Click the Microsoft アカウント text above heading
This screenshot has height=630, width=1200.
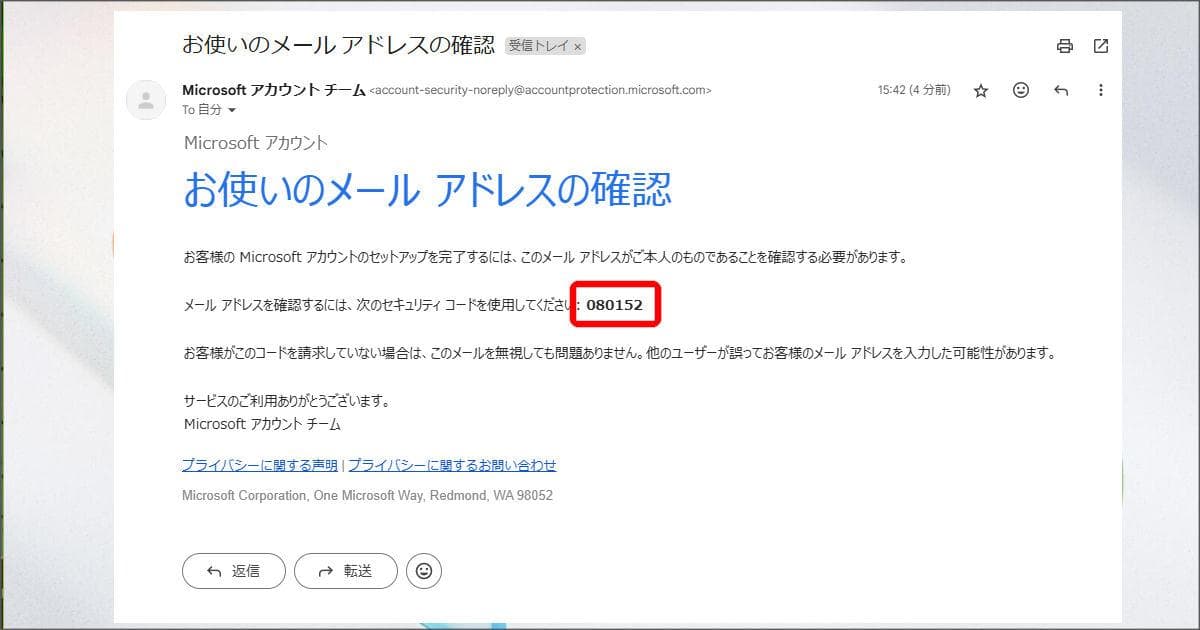coord(256,143)
